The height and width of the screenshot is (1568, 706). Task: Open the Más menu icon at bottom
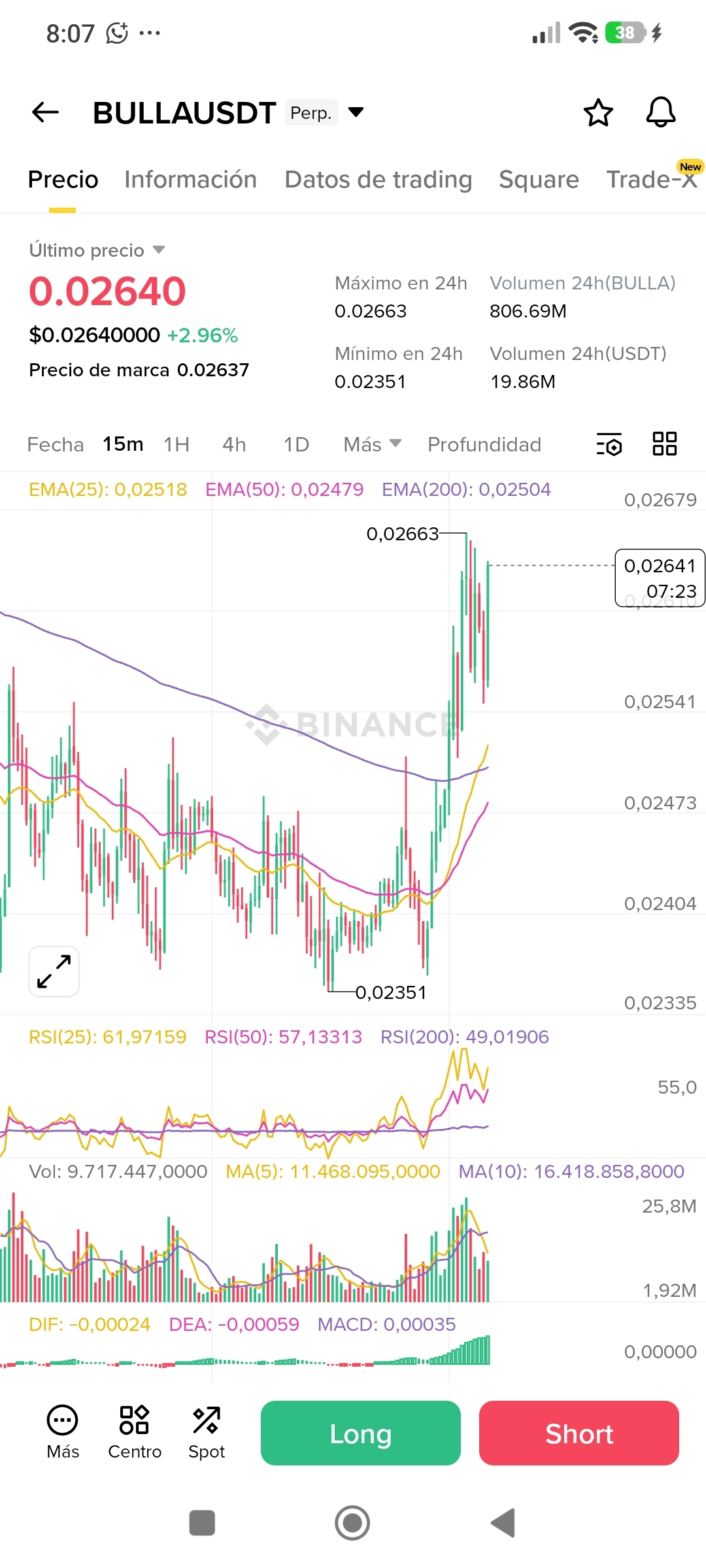coord(63,1432)
